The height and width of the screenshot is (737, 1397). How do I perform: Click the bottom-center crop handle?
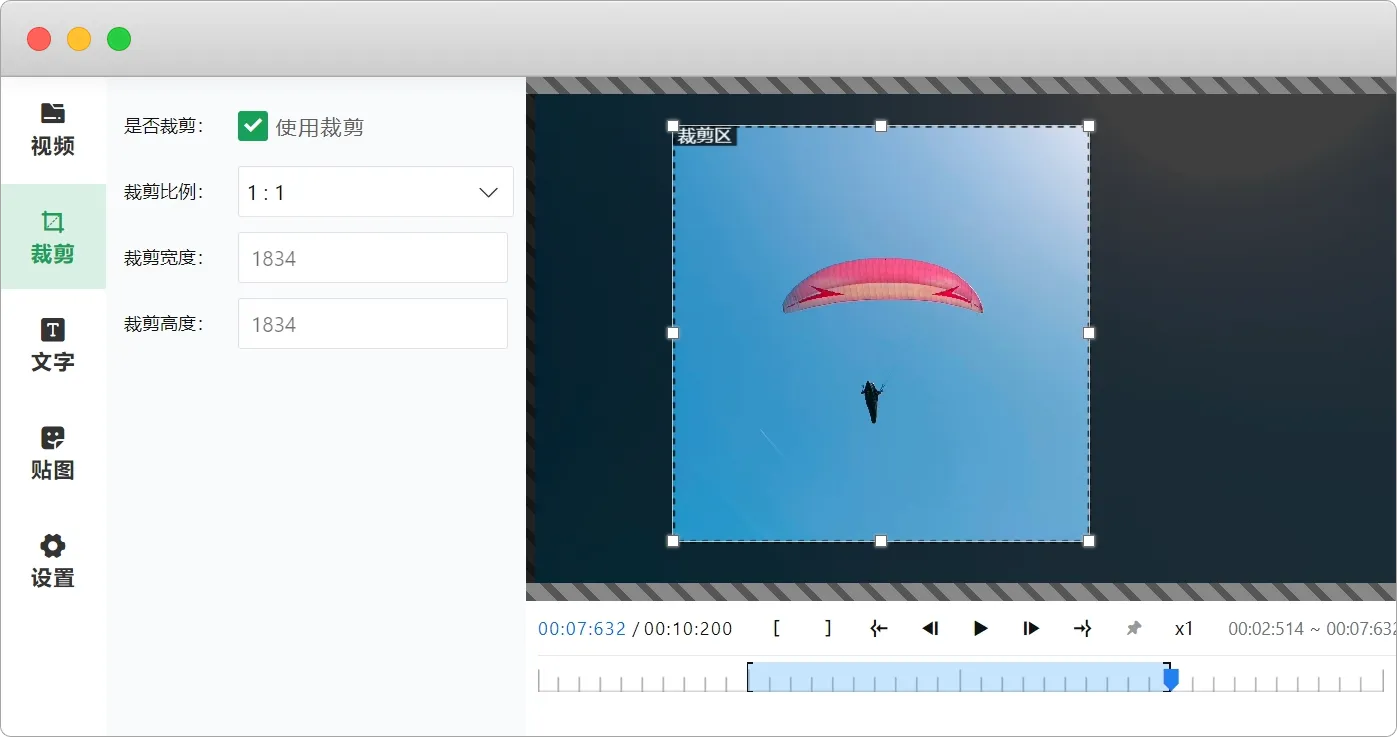(881, 541)
